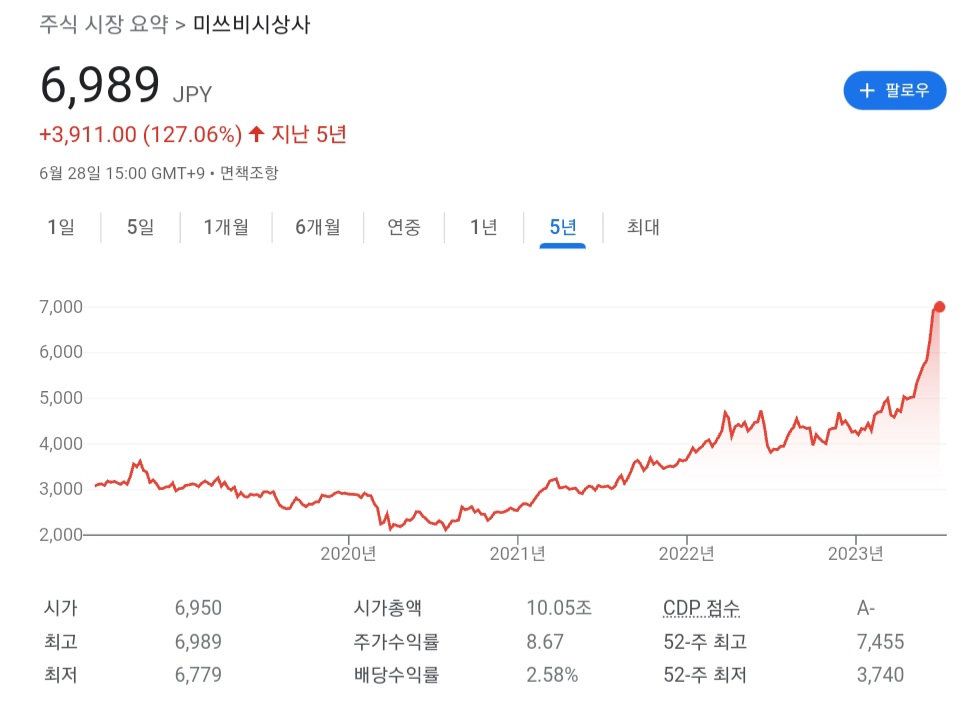Click the 52-주 최저 value 3,740

[881, 675]
